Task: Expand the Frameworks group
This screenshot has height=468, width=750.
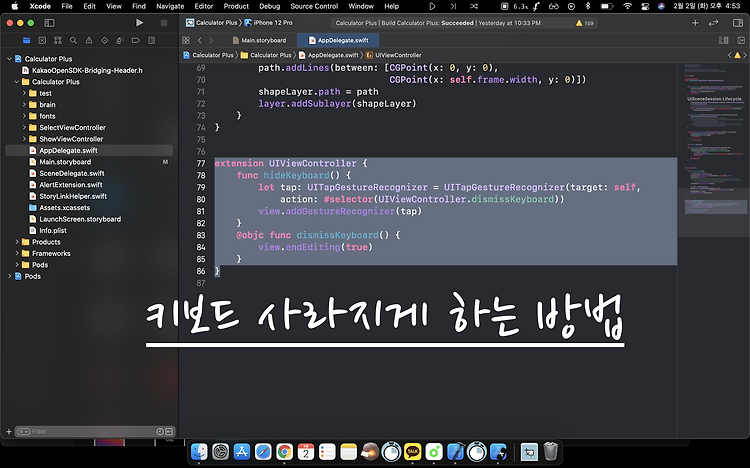Action: tap(17, 253)
